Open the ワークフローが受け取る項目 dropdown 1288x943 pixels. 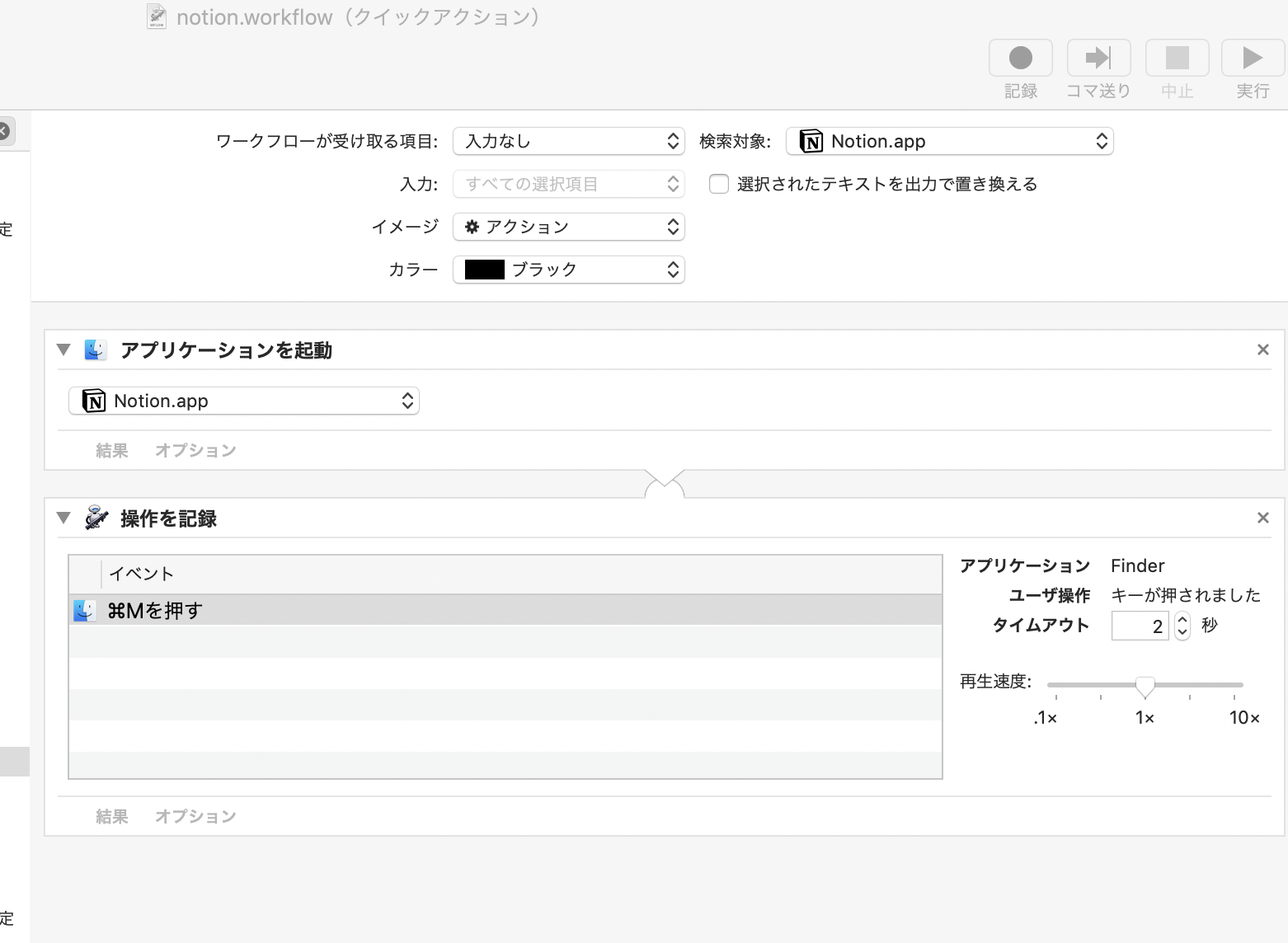tap(569, 141)
